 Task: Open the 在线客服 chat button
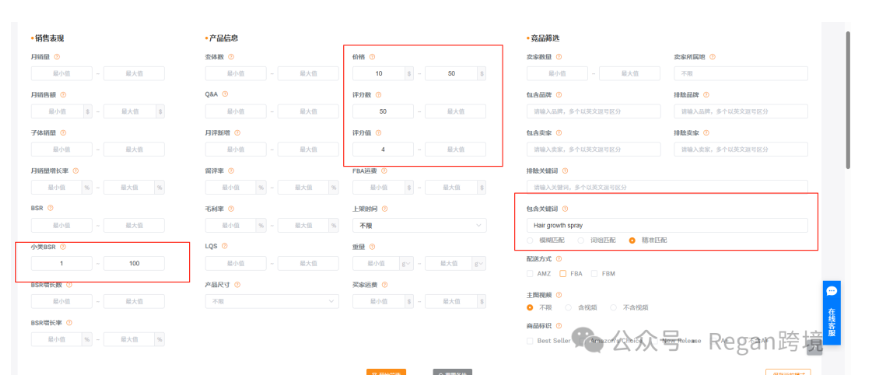pos(832,313)
